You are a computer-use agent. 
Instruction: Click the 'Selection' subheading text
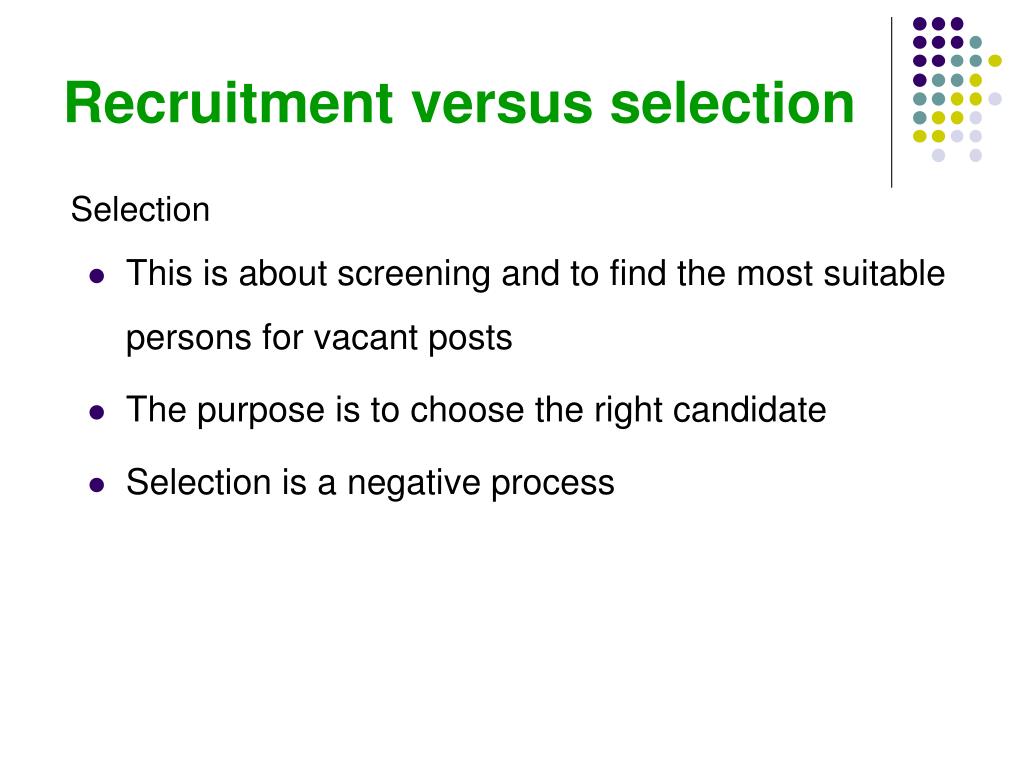pos(140,210)
